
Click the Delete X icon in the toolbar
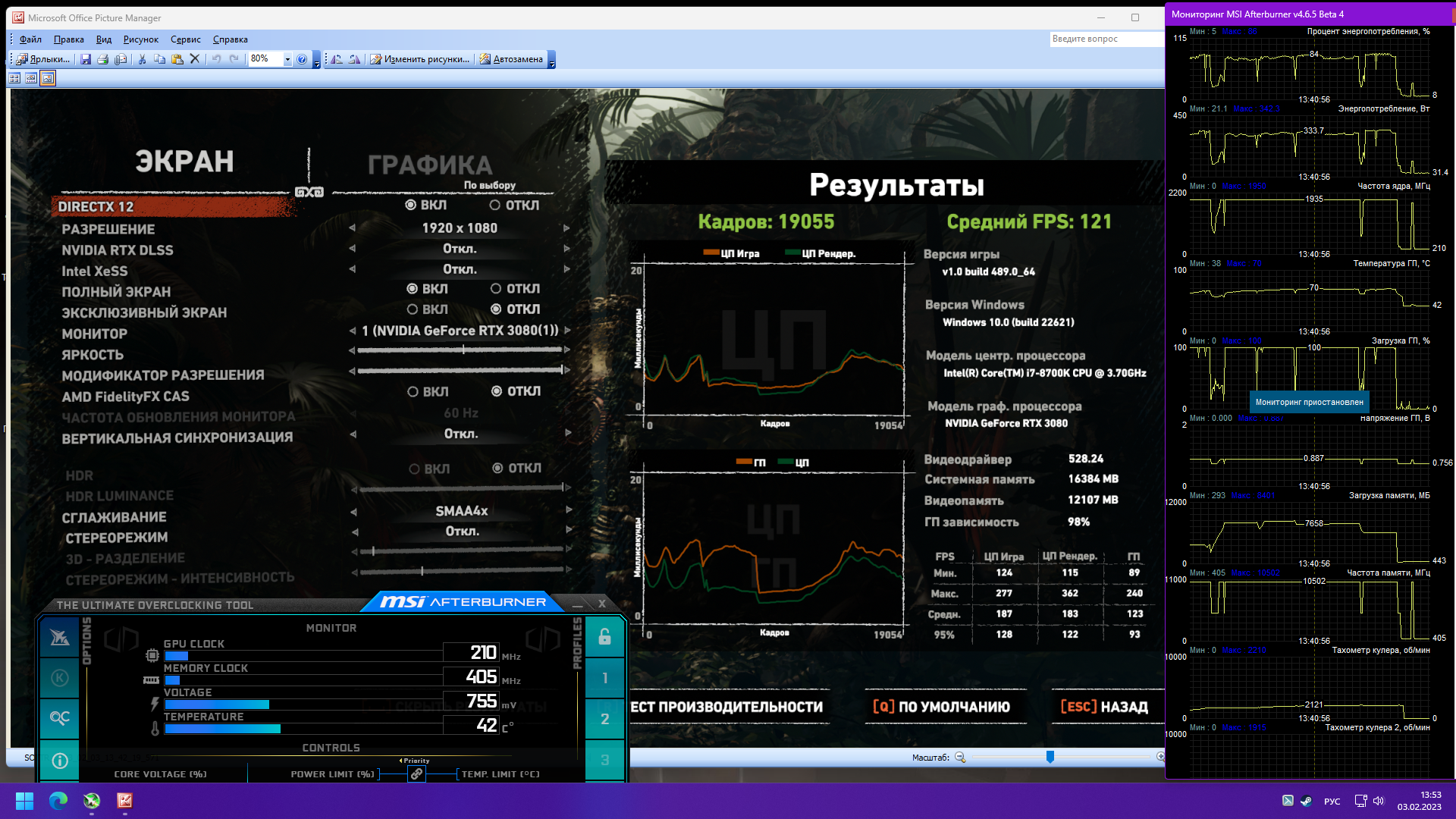[x=195, y=59]
